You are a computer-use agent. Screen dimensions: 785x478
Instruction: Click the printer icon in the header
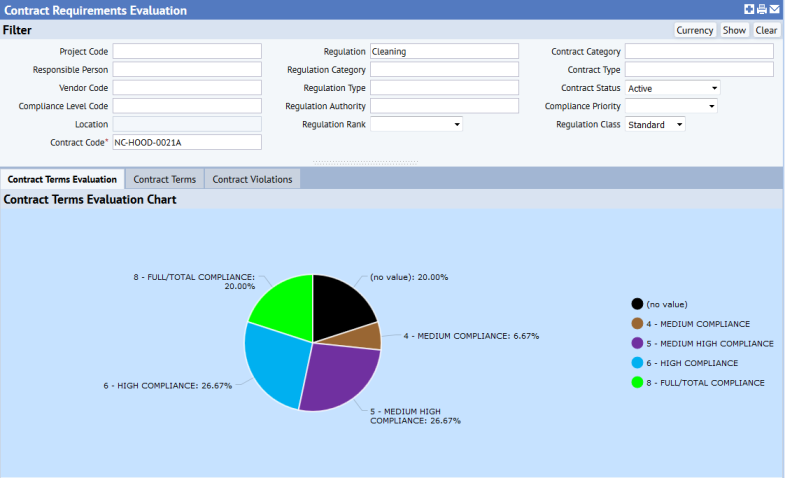(762, 10)
